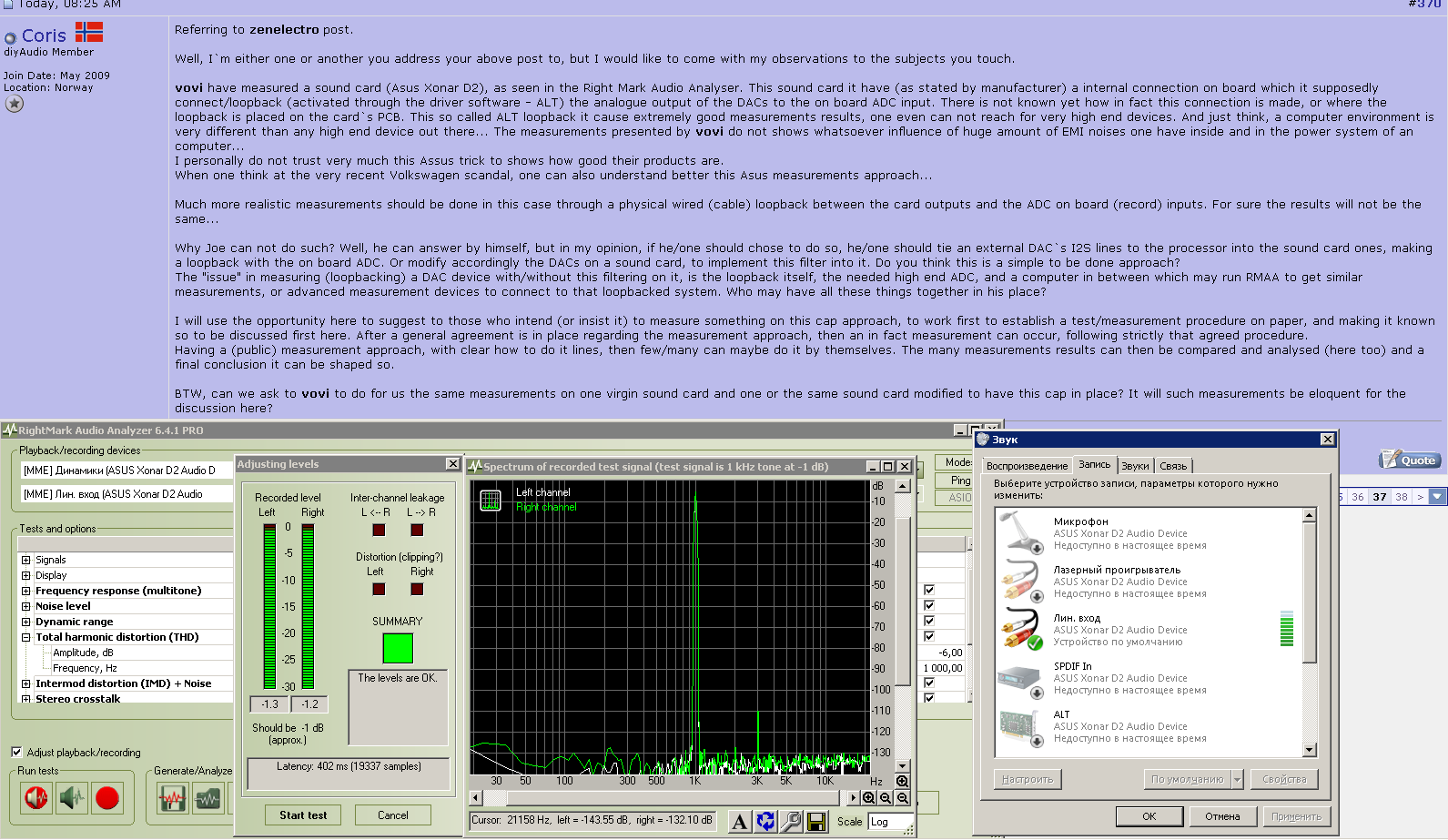Open the Scale Log dropdown
1448x840 pixels.
pos(890,822)
